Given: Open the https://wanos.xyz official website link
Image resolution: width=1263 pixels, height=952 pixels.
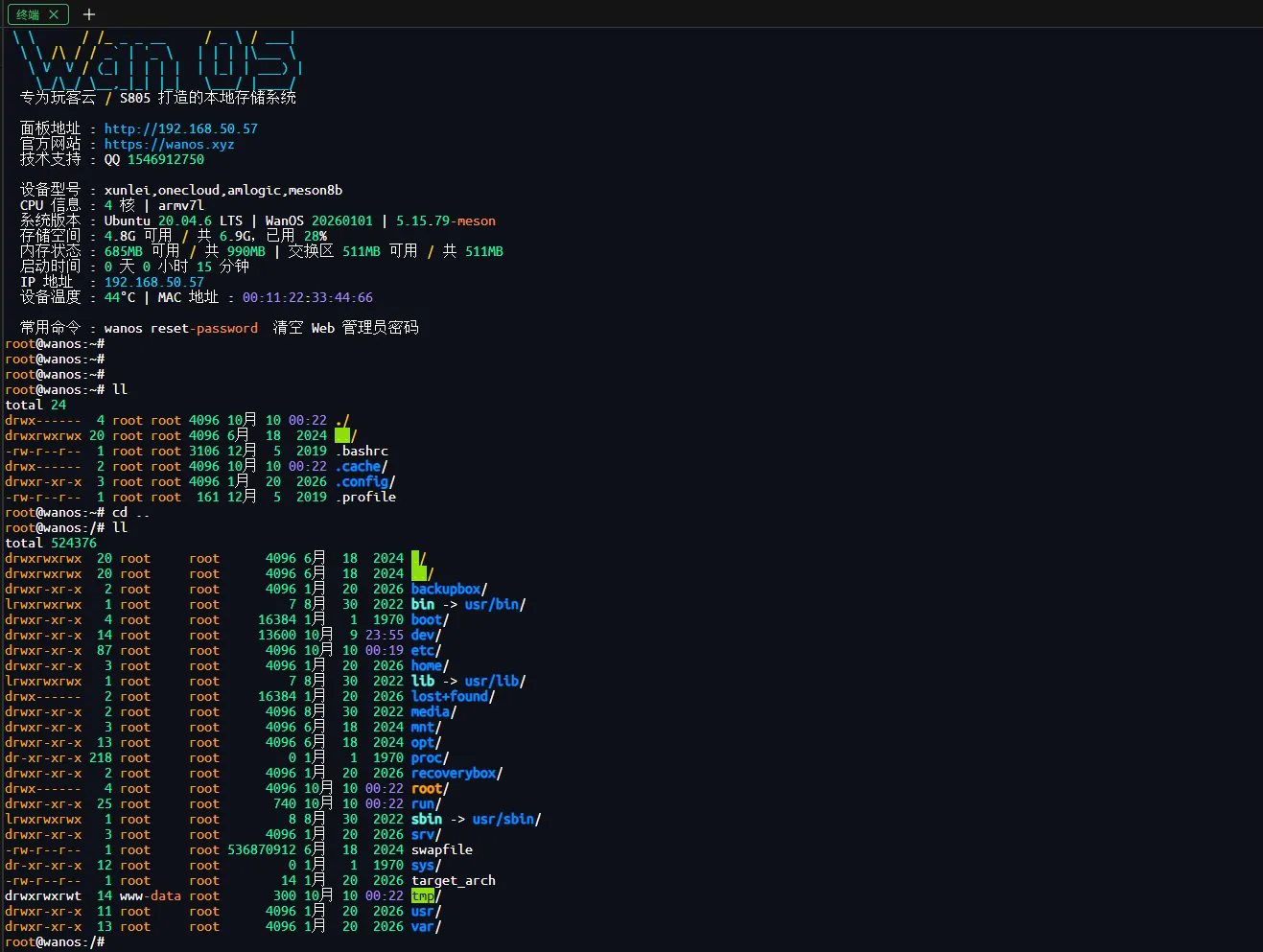Looking at the screenshot, I should [x=170, y=144].
